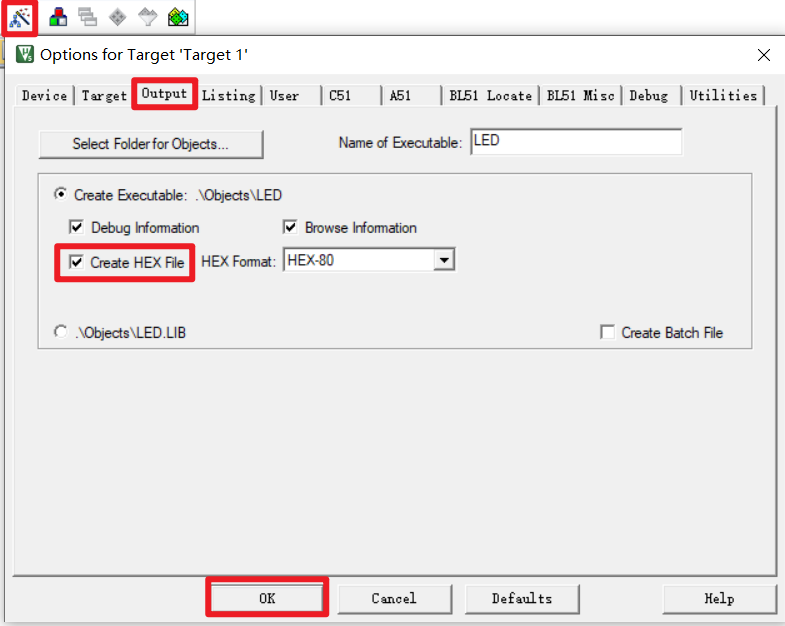Click the Name of Executable field

(576, 142)
